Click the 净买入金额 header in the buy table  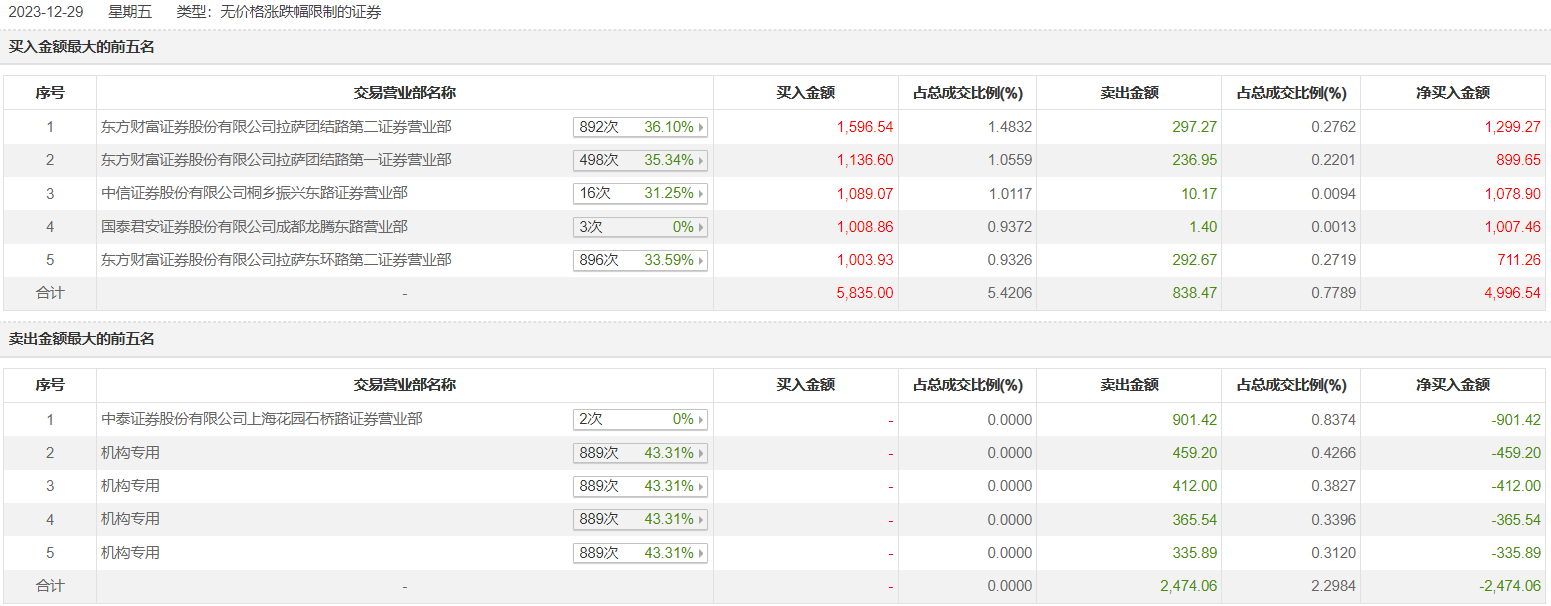tap(1452, 93)
